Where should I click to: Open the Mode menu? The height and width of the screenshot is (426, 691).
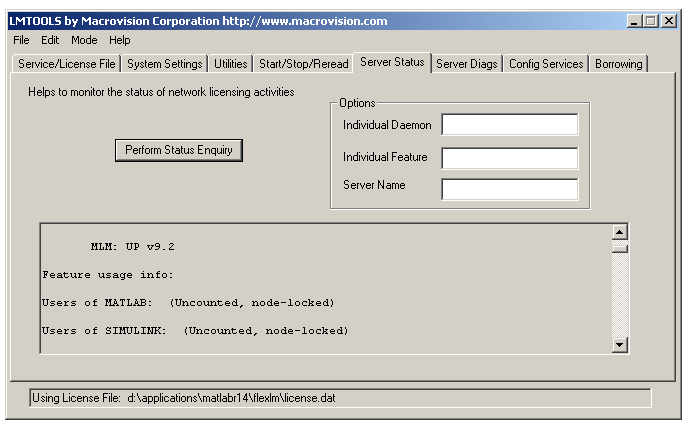point(84,40)
